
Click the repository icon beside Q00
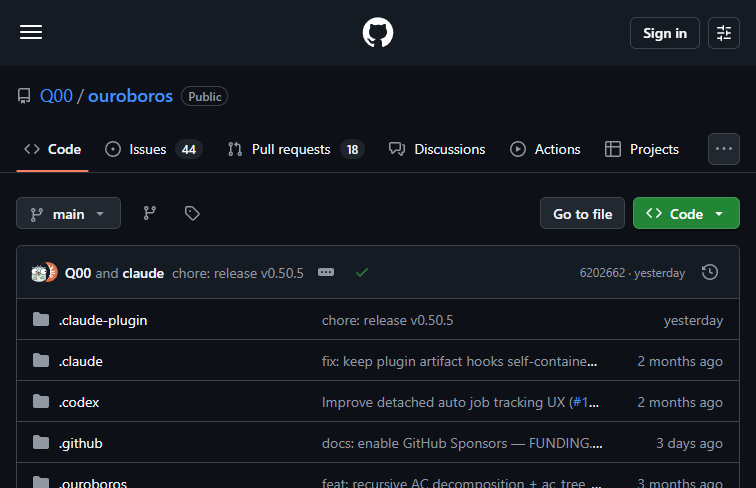pos(24,96)
